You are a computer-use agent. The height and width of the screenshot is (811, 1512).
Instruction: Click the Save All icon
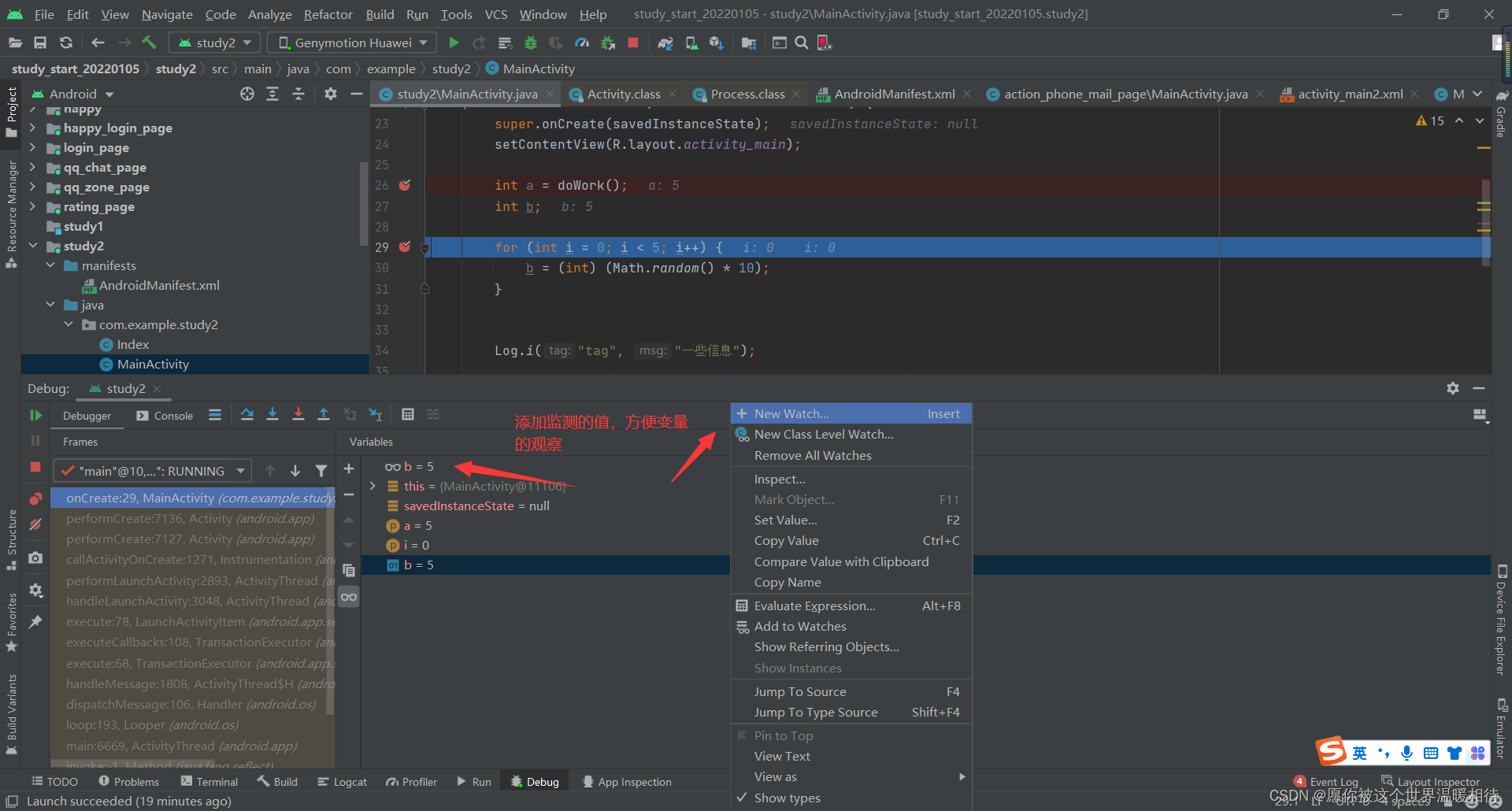40,43
